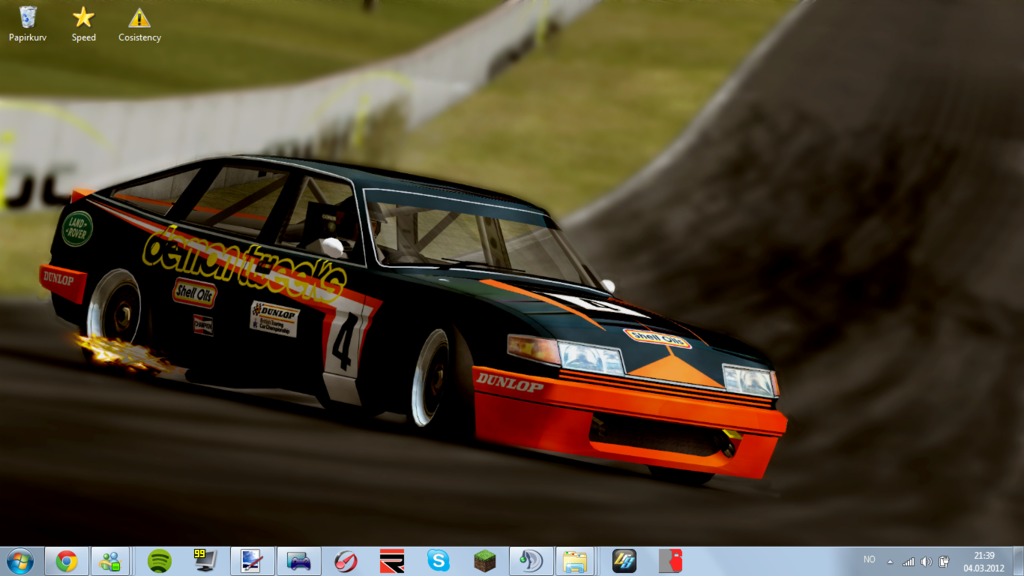Open the clock showing 21:39

(x=984, y=562)
